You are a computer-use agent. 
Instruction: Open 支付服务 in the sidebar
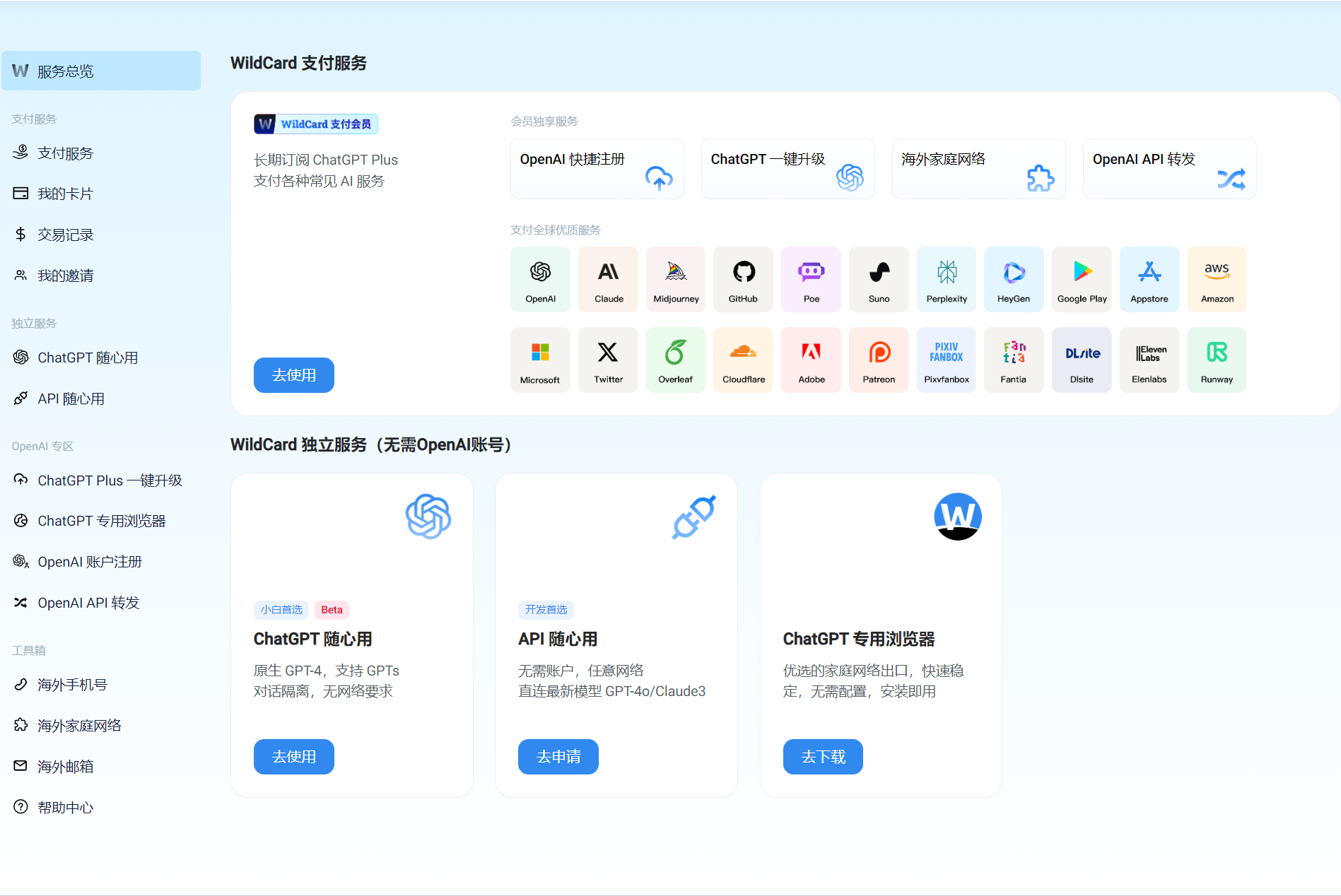point(101,153)
